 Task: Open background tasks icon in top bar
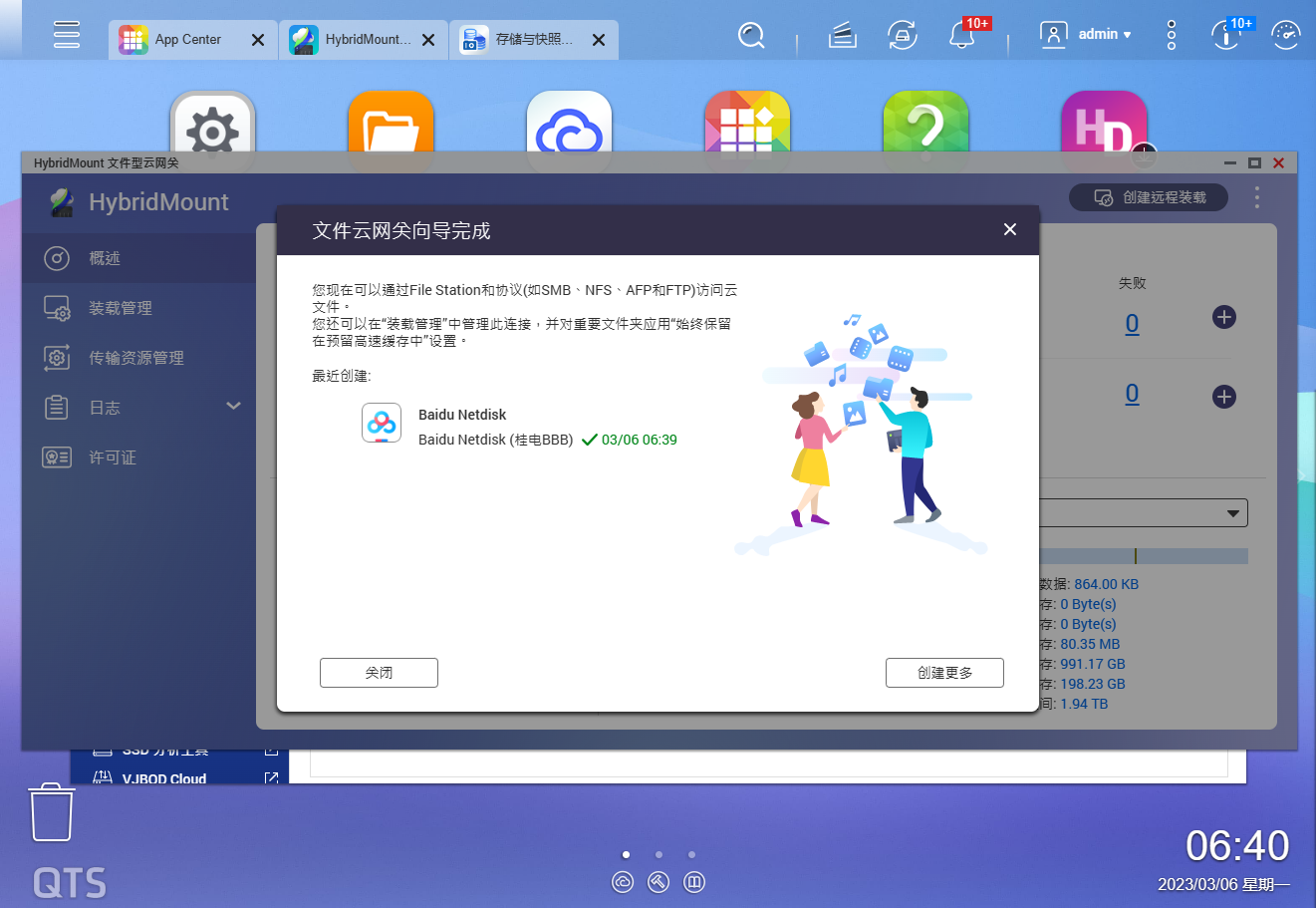[843, 36]
